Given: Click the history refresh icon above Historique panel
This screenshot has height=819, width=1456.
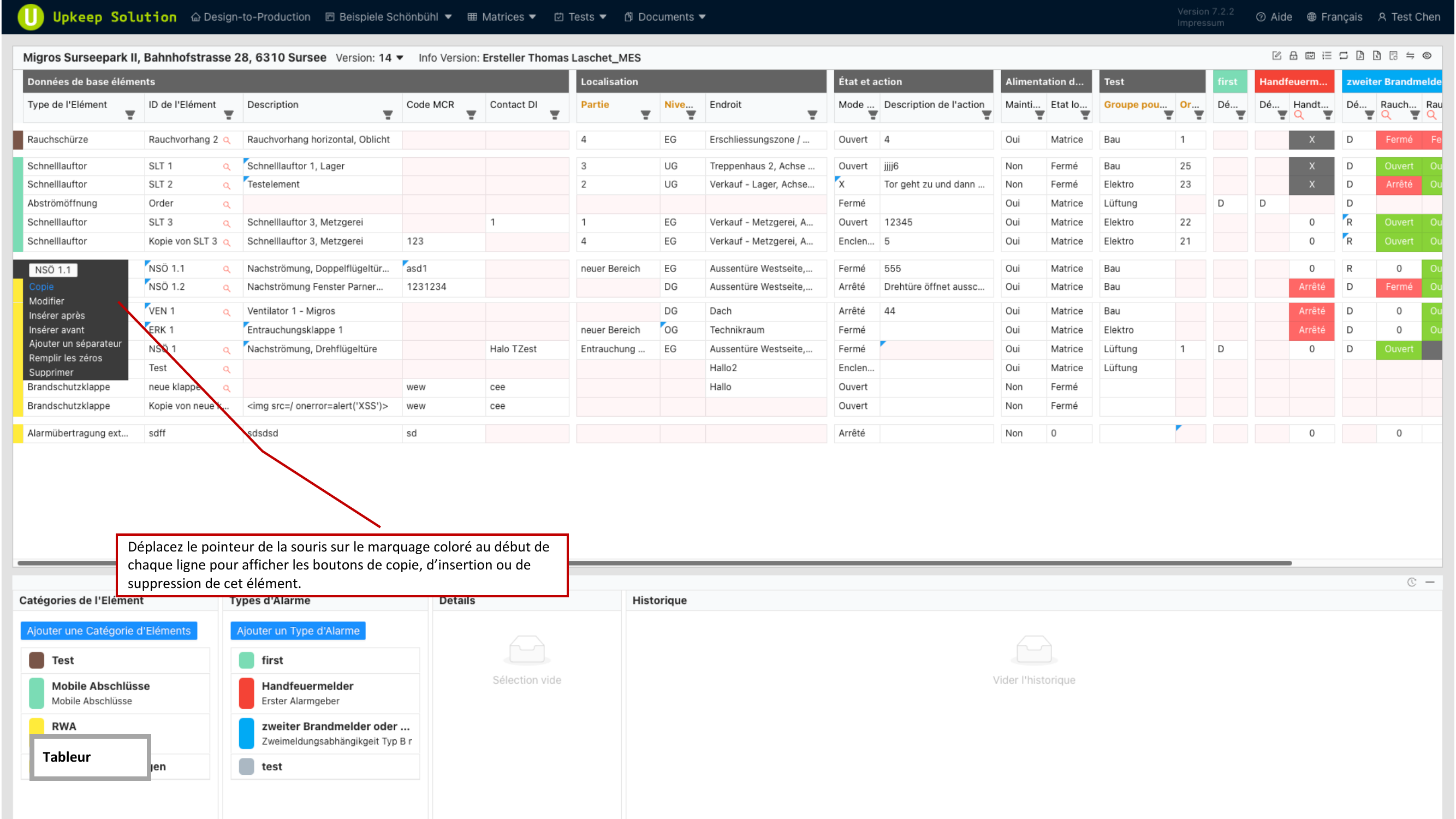Looking at the screenshot, I should (1412, 582).
